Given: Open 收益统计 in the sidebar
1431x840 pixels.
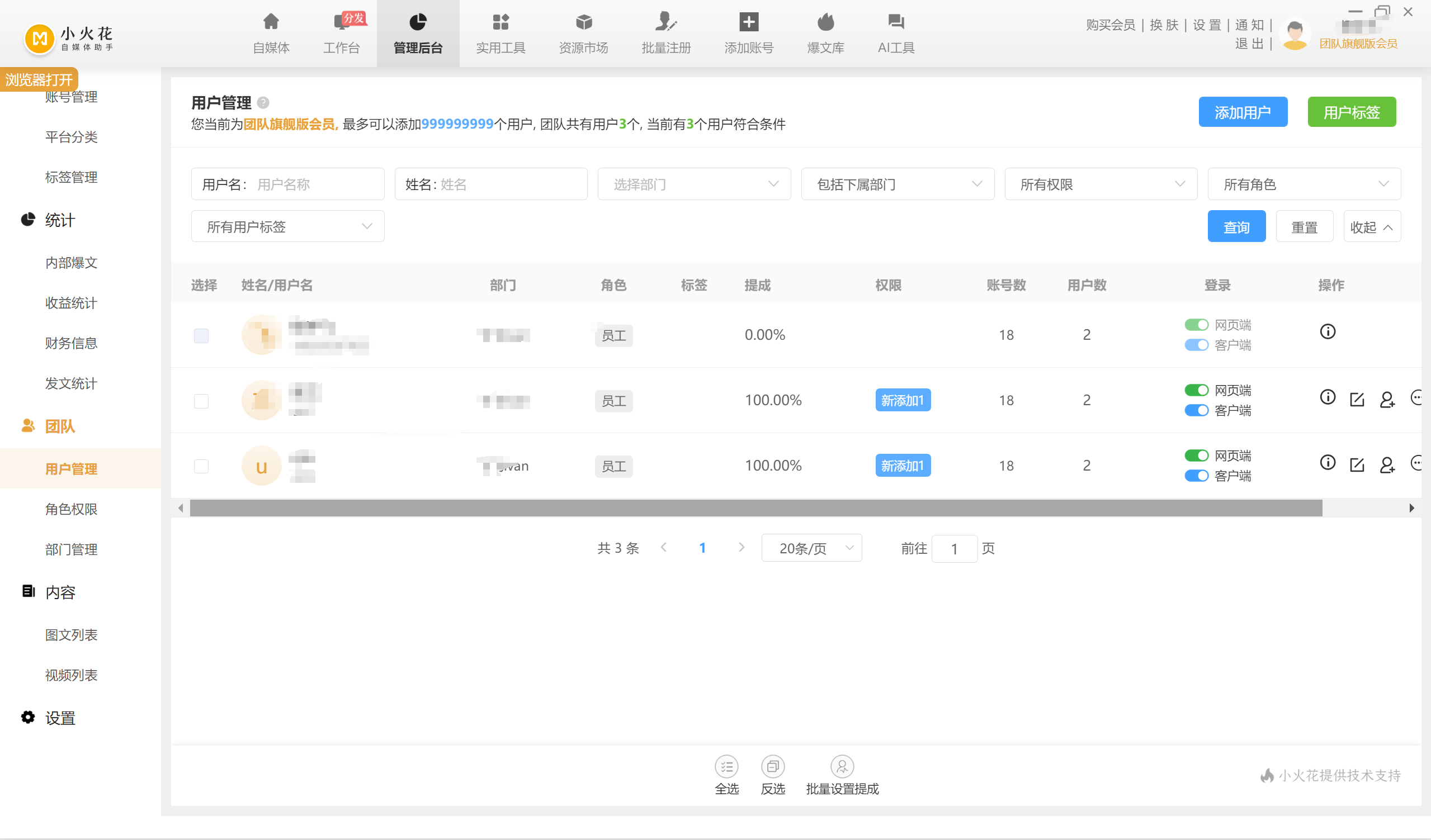Looking at the screenshot, I should click(x=72, y=302).
